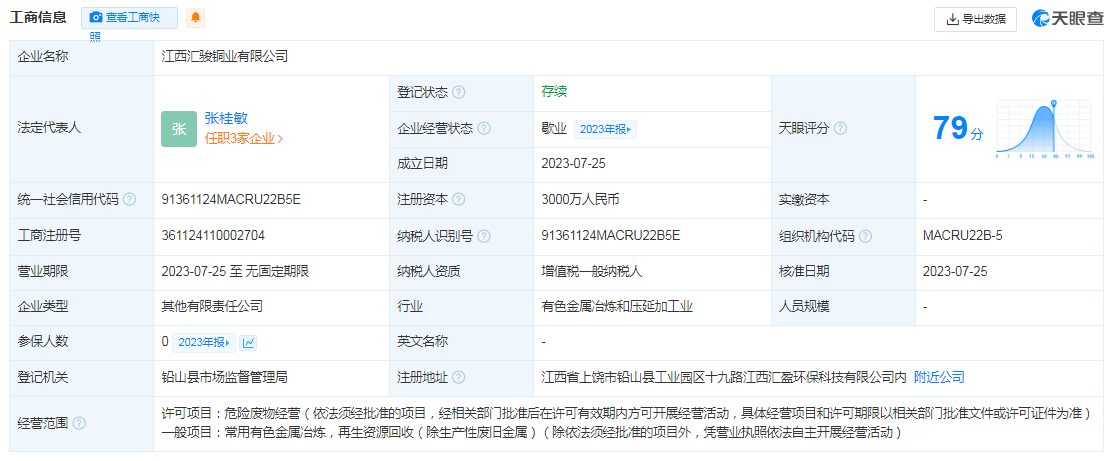Open help icon next to 经营范围
1105x461 pixels.
point(79,424)
